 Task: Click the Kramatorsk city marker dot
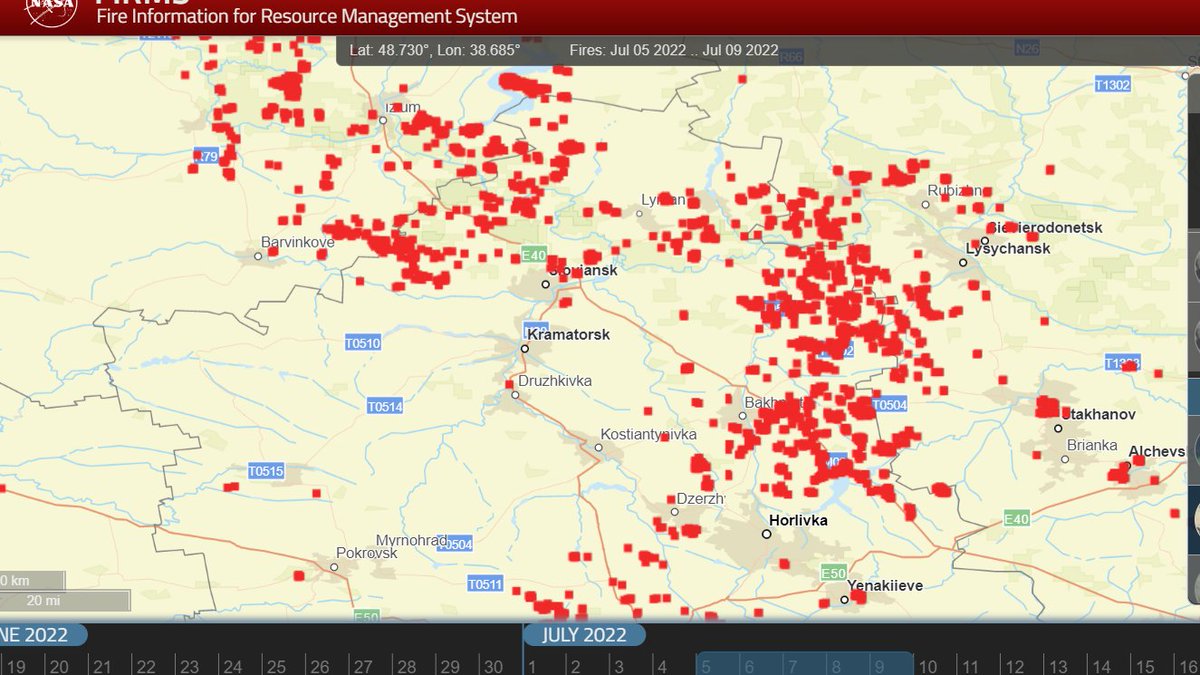pos(524,349)
